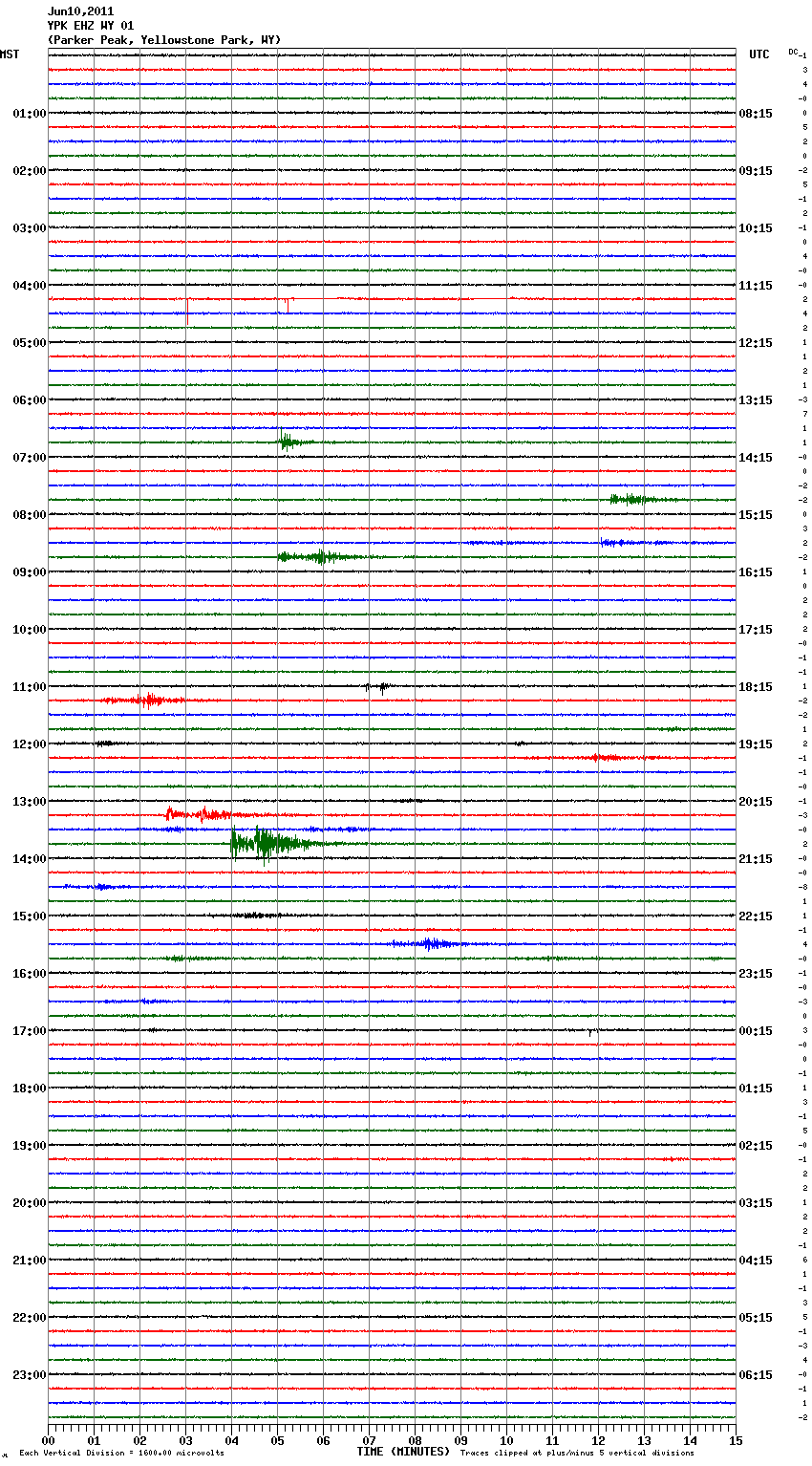
Task: Click the 21:15 UTC time label
Action: click(756, 859)
